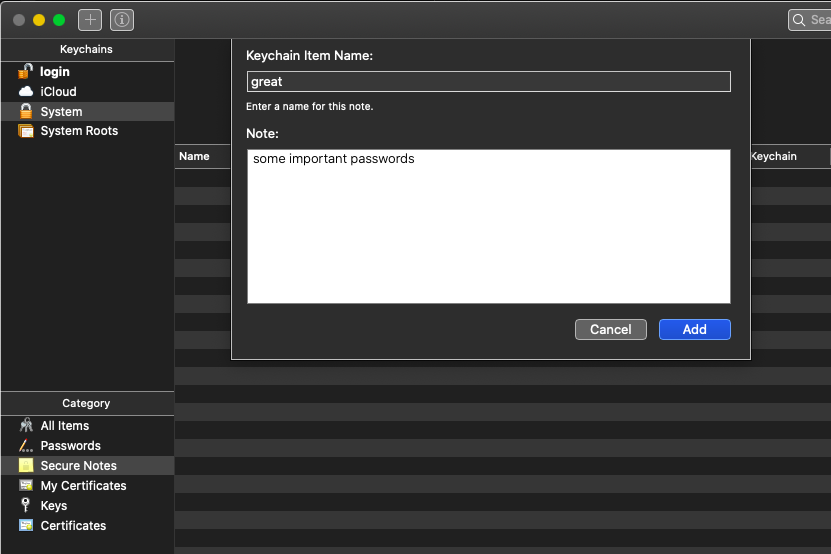
Task: Show All Items category
Action: (x=87, y=426)
